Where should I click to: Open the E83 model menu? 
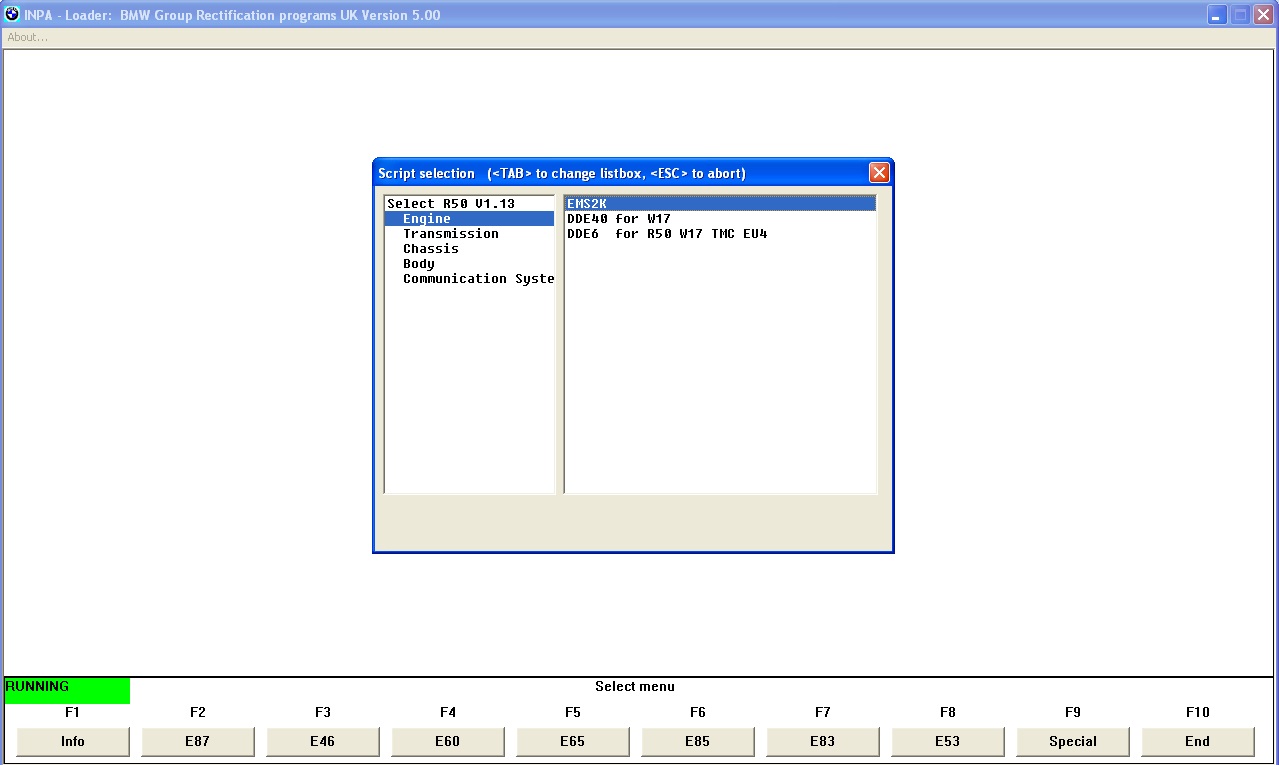[822, 741]
